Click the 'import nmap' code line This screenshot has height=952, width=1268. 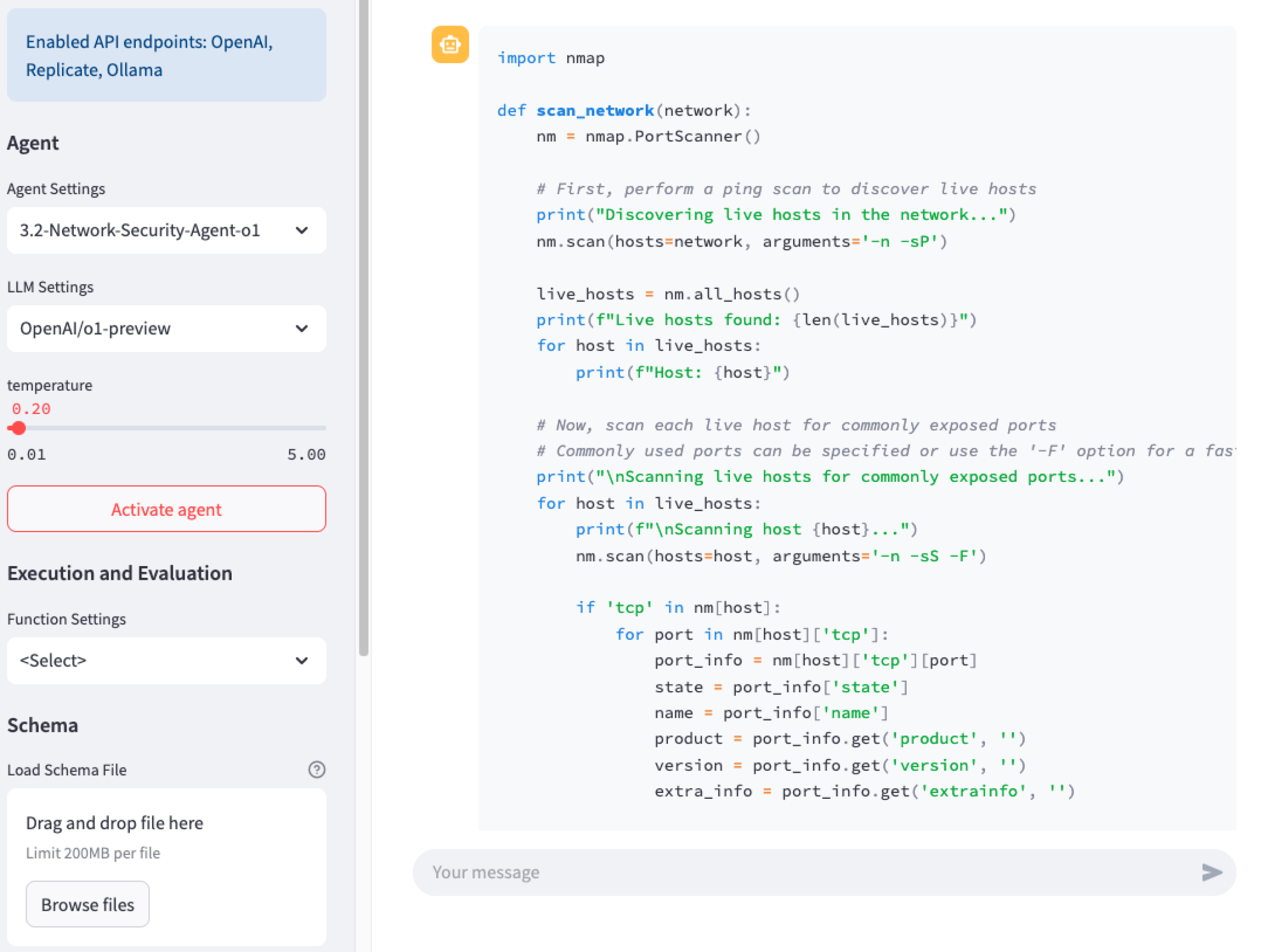click(550, 58)
